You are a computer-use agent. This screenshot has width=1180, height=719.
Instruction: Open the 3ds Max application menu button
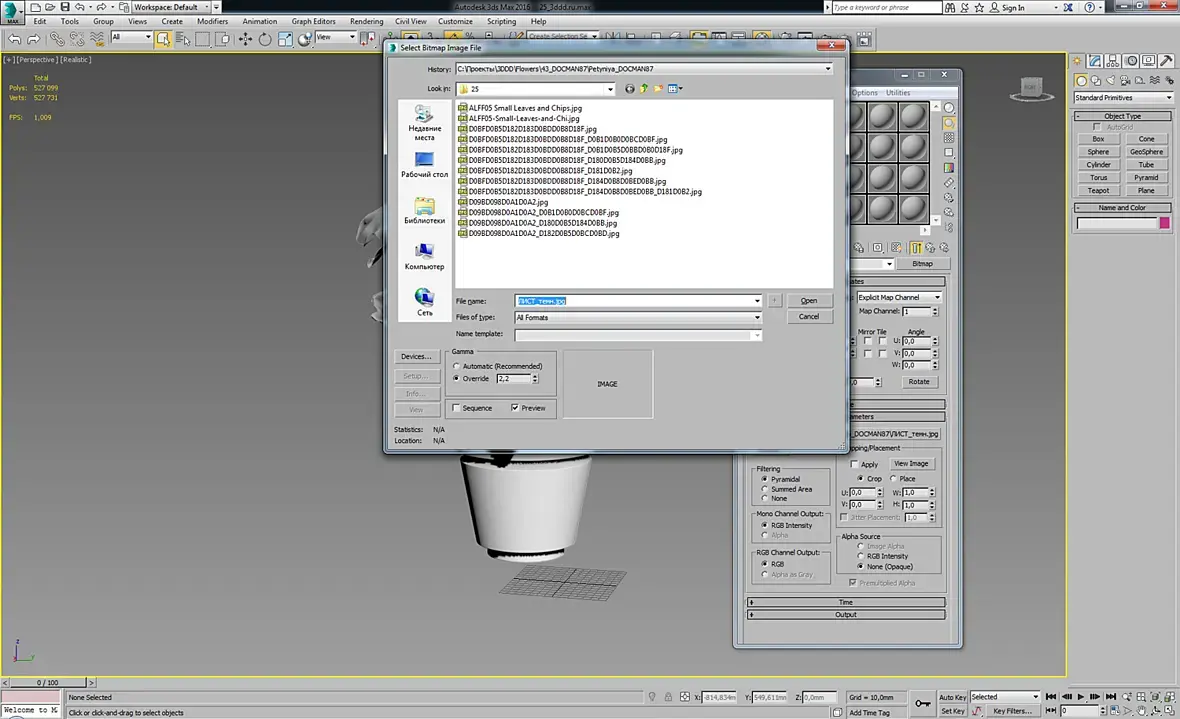(13, 13)
